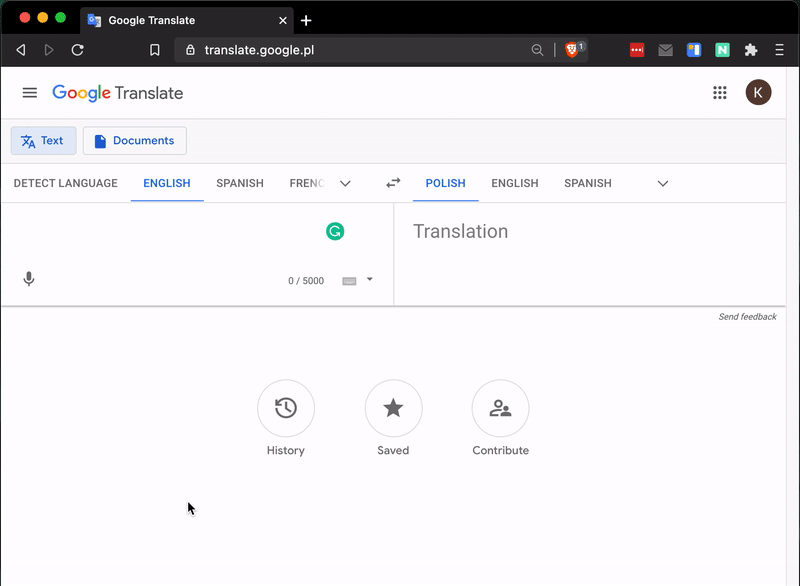800x586 pixels.
Task: Close the Google Translate browser tab
Action: click(283, 20)
